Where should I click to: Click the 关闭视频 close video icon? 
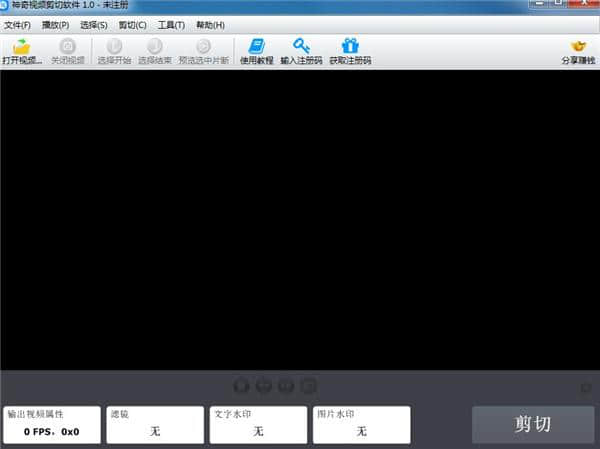coord(67,47)
